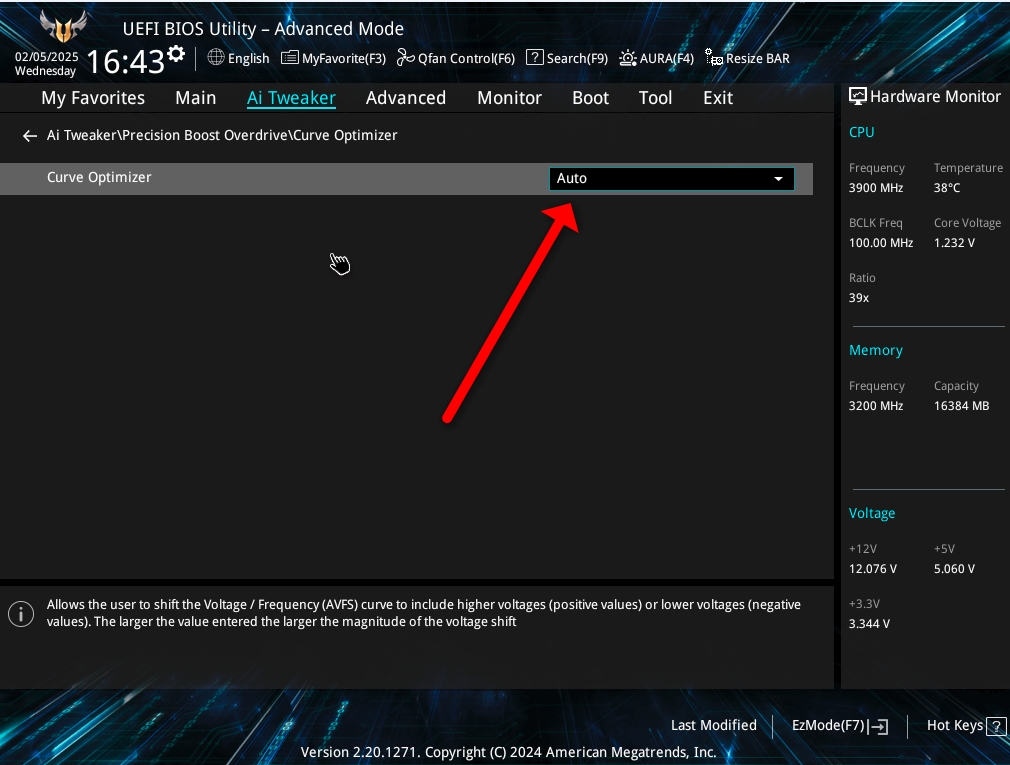1010x765 pixels.
Task: Click the Hardware Monitor monitor icon
Action: [x=857, y=97]
